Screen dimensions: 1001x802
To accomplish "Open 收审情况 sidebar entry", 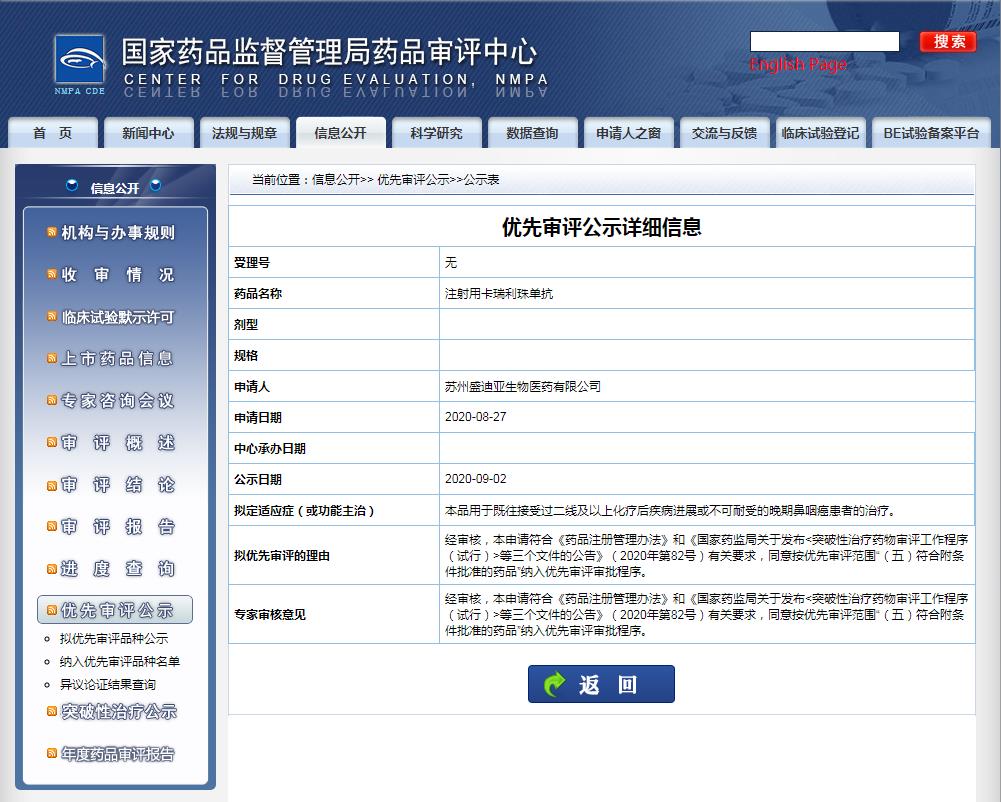I will (118, 275).
